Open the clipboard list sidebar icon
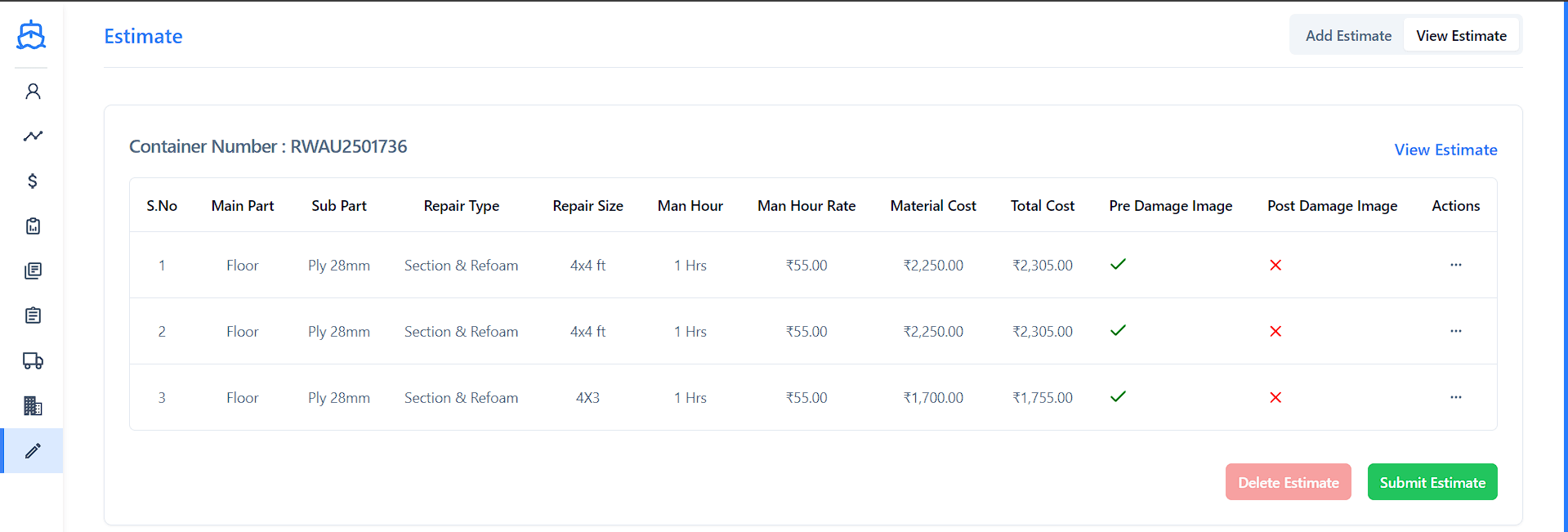 point(33,316)
